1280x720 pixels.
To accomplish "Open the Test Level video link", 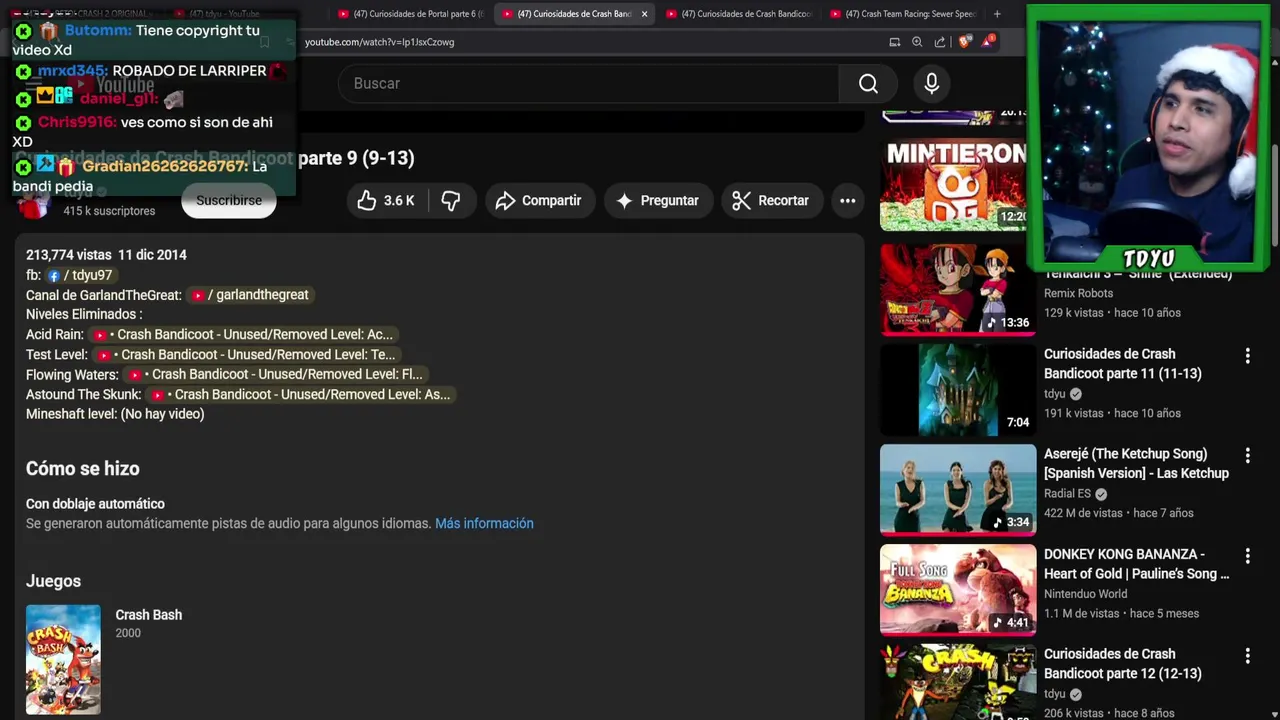I will coord(246,355).
